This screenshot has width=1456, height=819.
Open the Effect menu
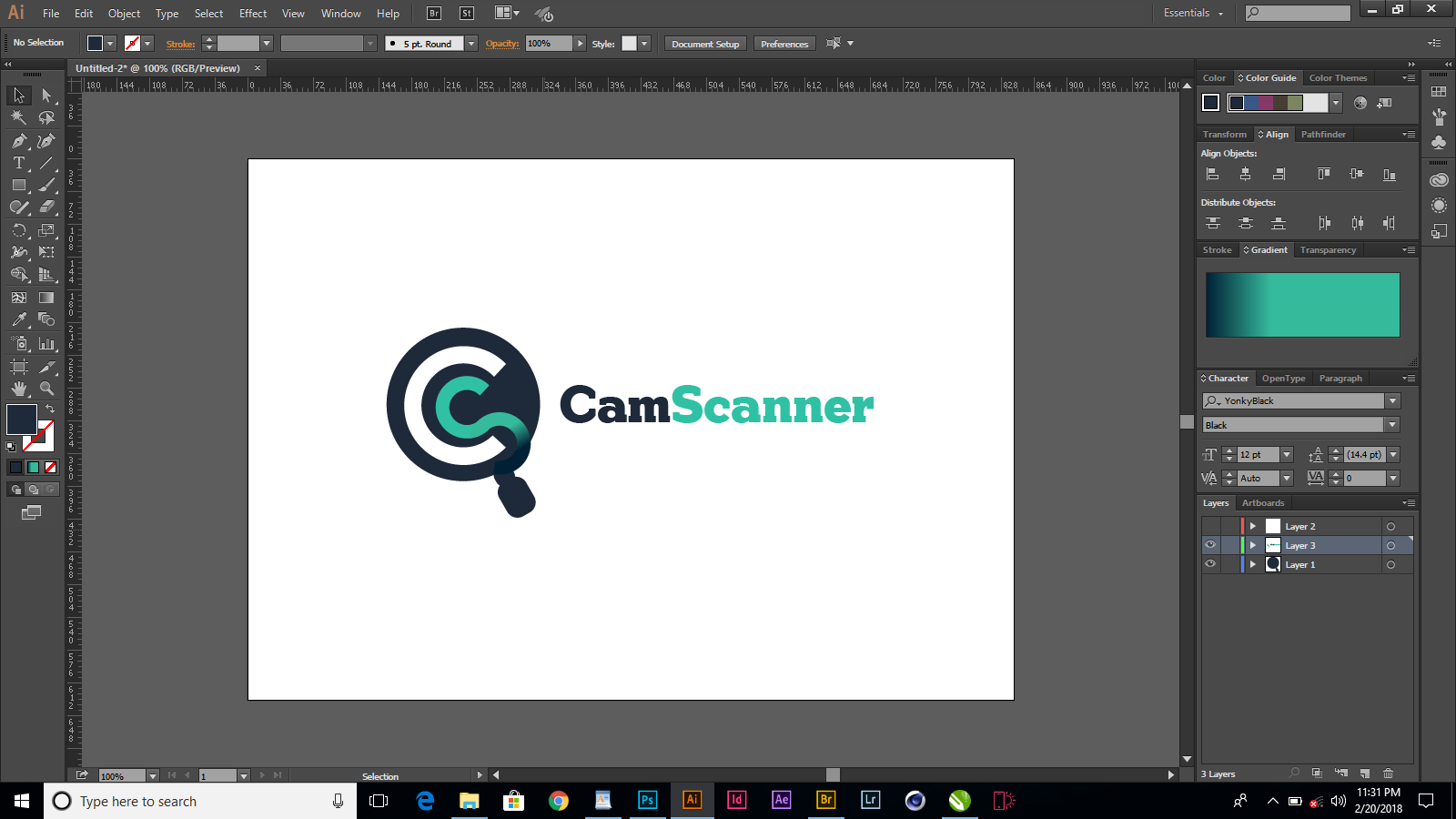click(253, 14)
